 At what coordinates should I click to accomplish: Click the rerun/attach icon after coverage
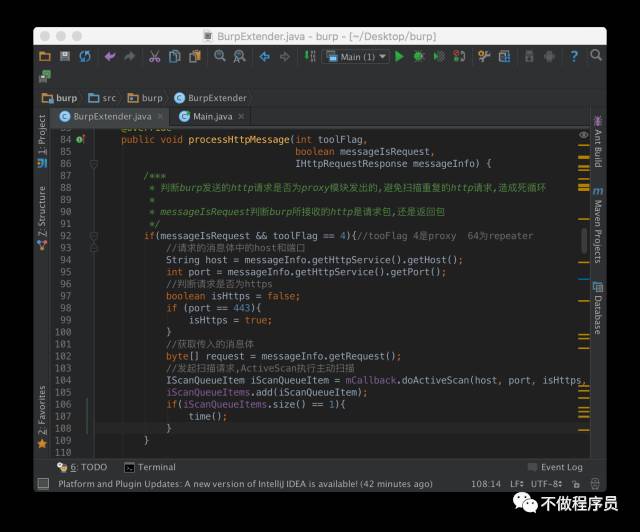[x=459, y=56]
